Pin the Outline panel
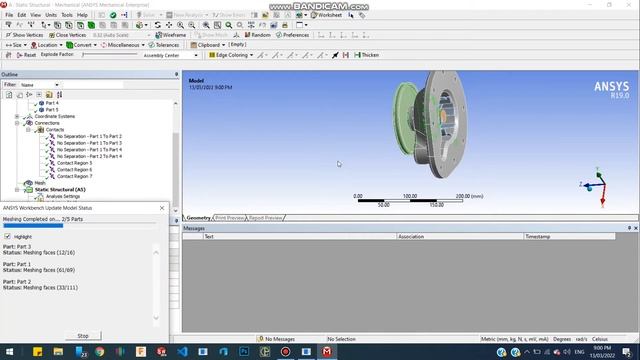Image resolution: width=640 pixels, height=360 pixels. pos(176,74)
